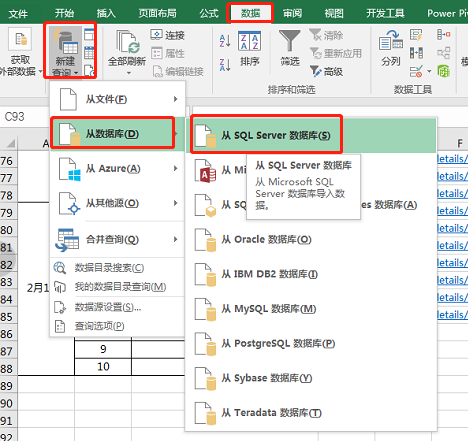Click the green Manage Data Model icon
Image resolution: width=468 pixels, height=441 pixels.
444,71
